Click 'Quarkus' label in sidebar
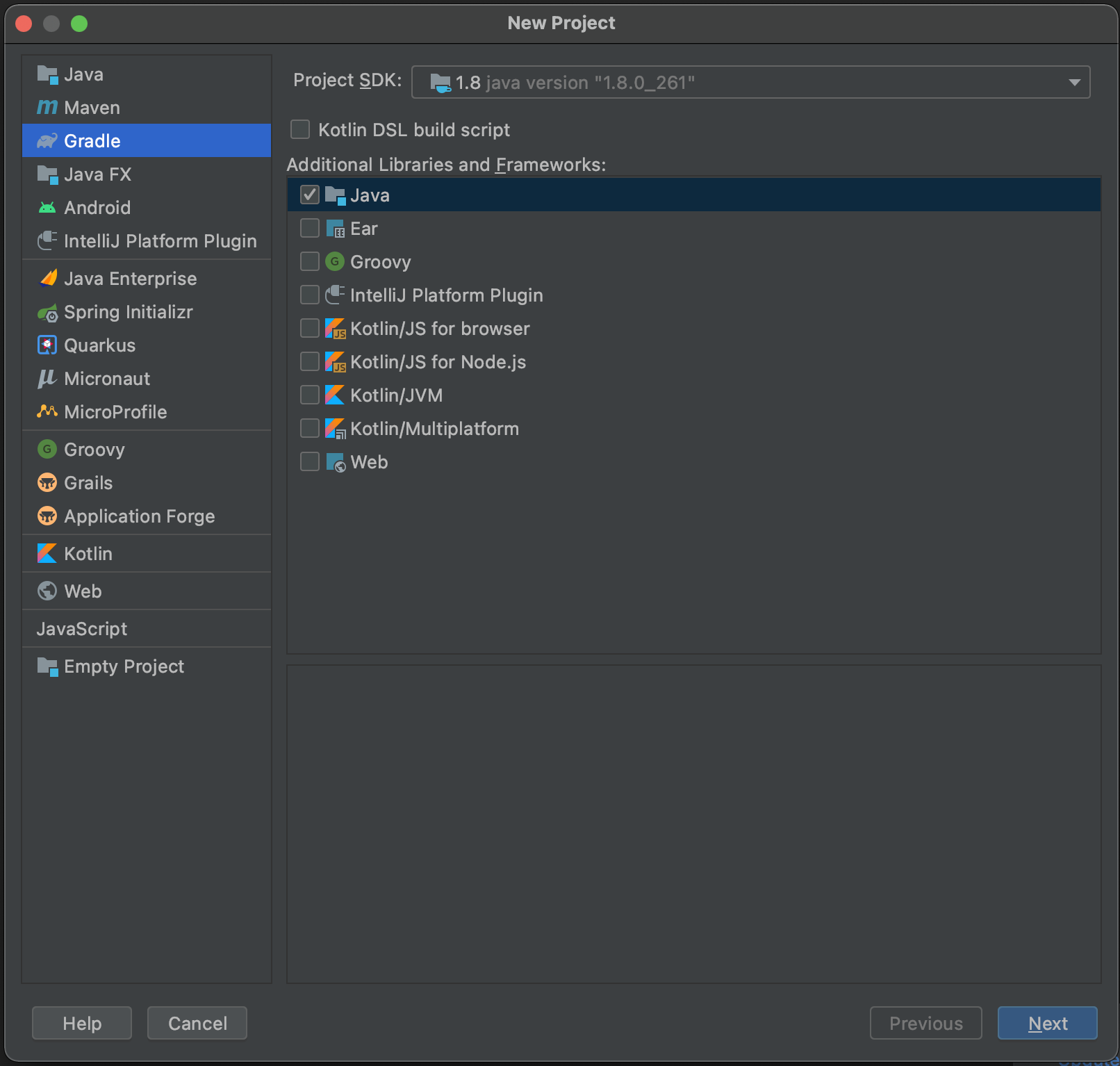 coord(100,345)
